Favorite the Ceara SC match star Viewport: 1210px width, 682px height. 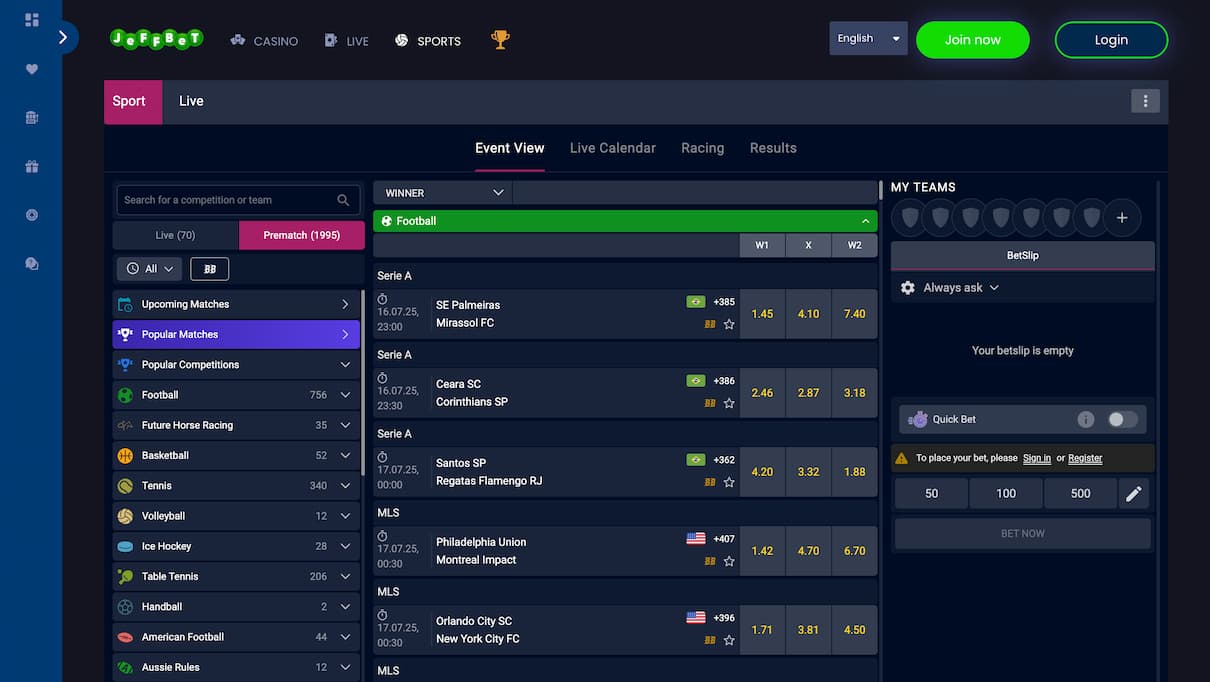click(x=729, y=403)
